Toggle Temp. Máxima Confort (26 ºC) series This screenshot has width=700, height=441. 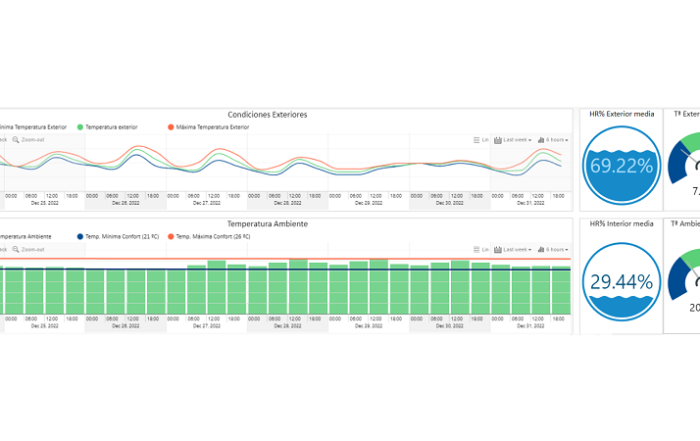click(x=217, y=237)
